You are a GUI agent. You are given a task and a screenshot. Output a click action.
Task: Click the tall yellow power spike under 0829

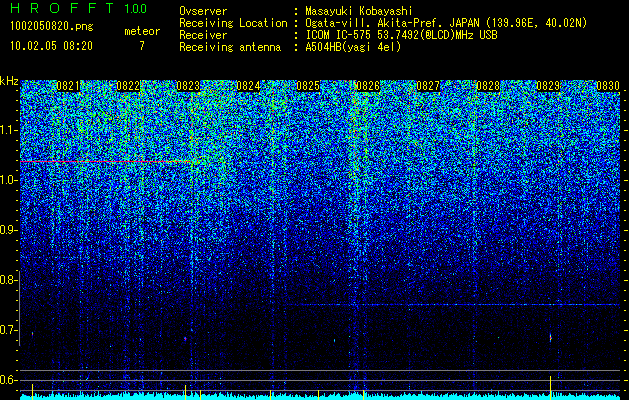[x=550, y=386]
